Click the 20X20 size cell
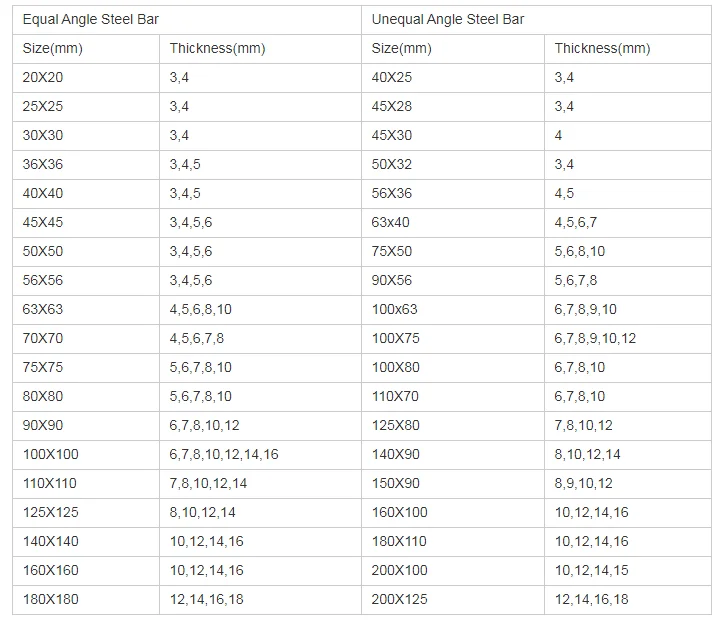This screenshot has width=723, height=621. click(42, 77)
